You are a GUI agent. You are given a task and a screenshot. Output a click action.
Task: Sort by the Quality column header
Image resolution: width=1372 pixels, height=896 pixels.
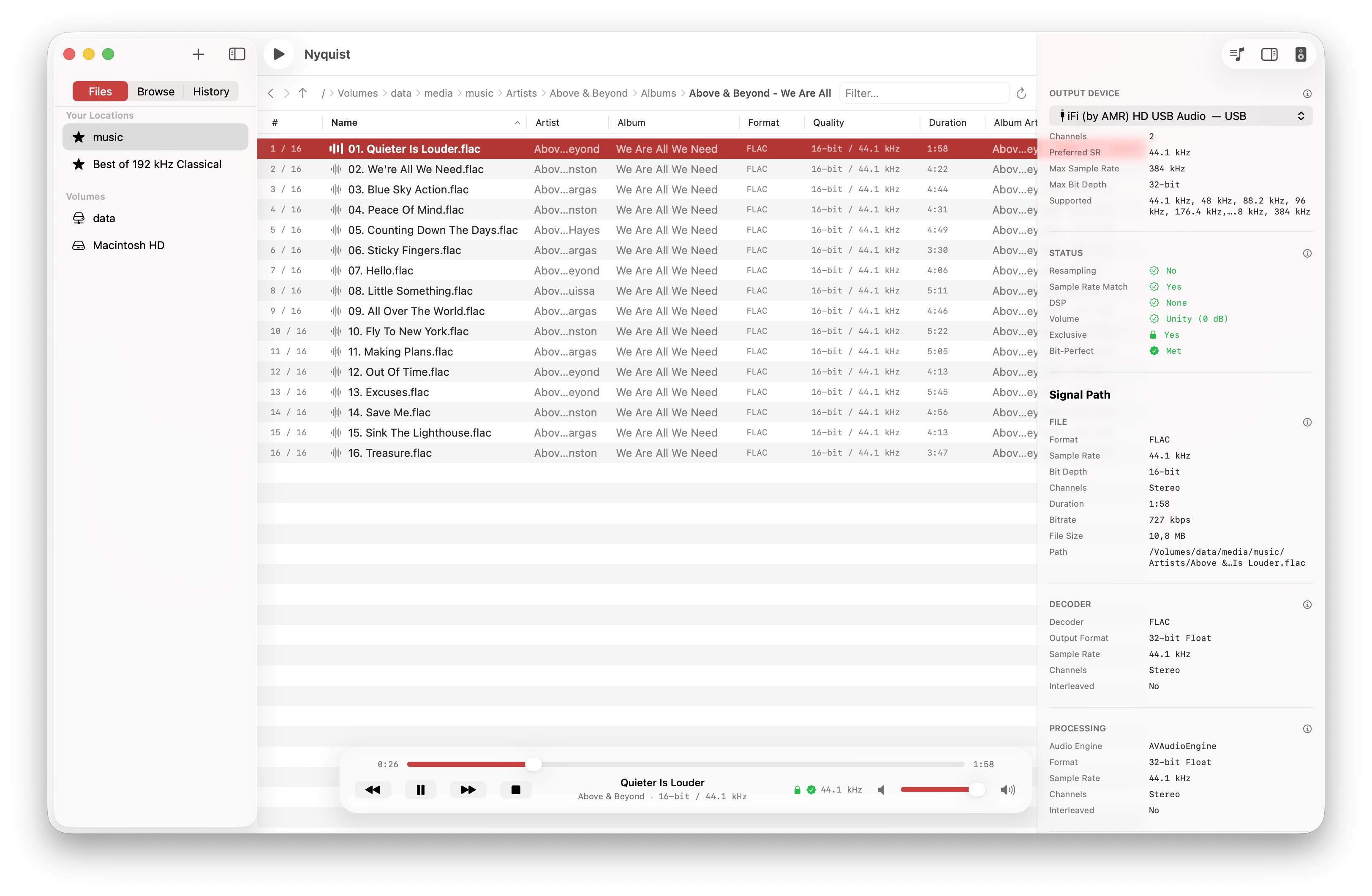pos(863,123)
